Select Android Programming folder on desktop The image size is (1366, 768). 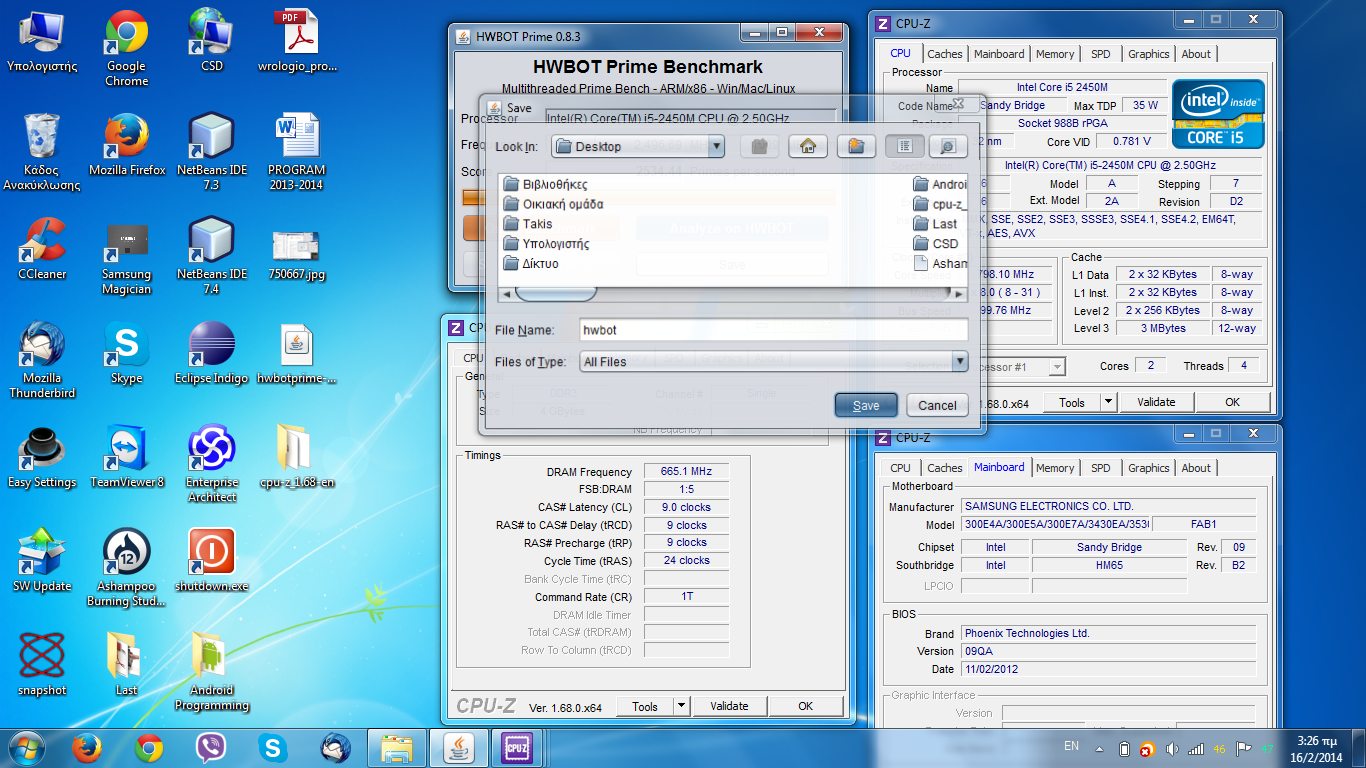click(x=212, y=673)
